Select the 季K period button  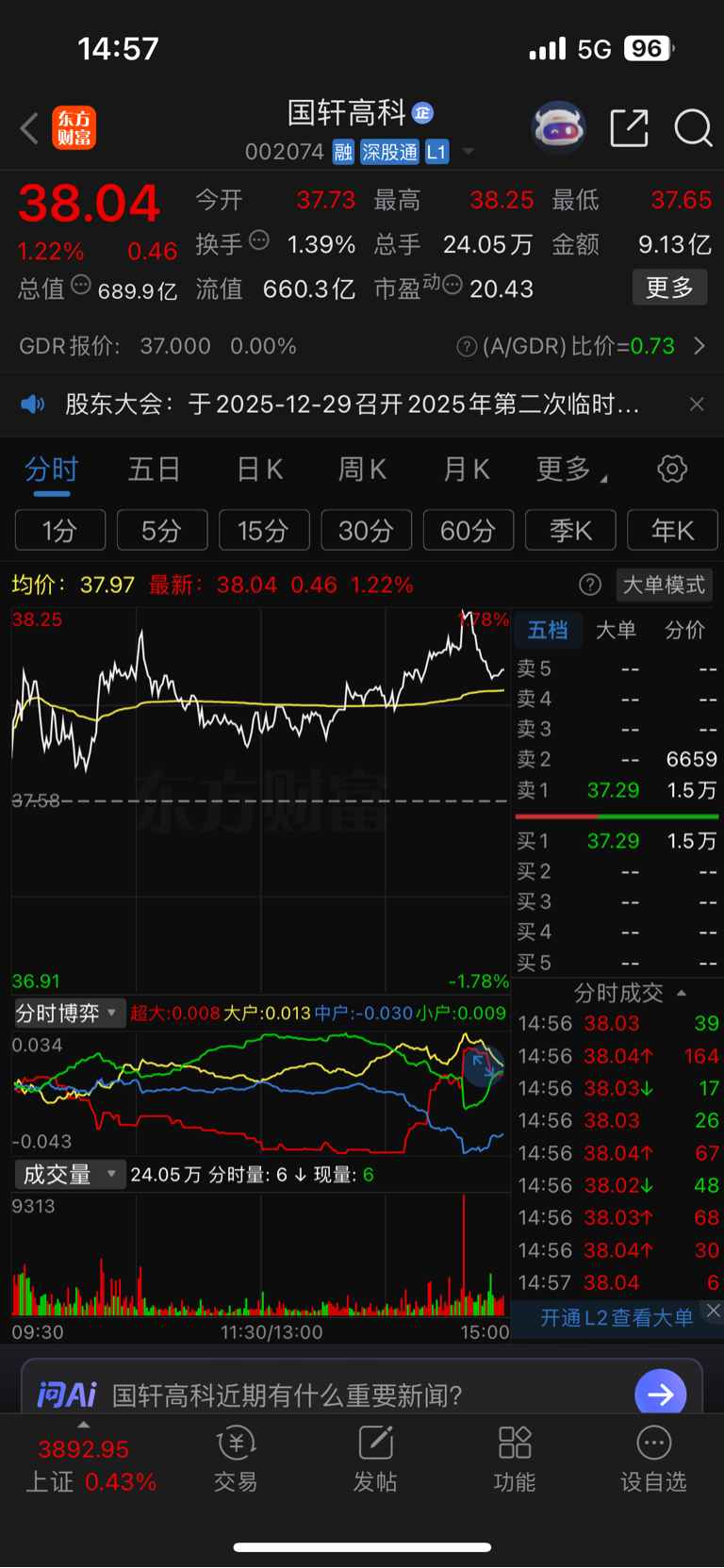point(570,530)
